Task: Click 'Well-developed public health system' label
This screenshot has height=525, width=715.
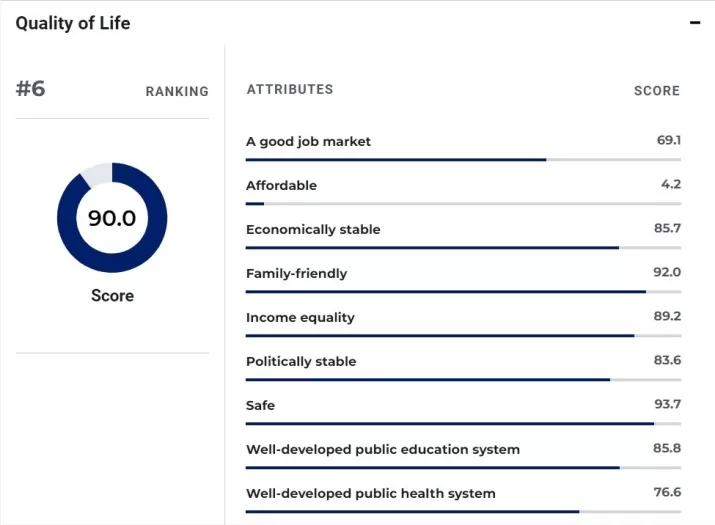Action: (371, 494)
